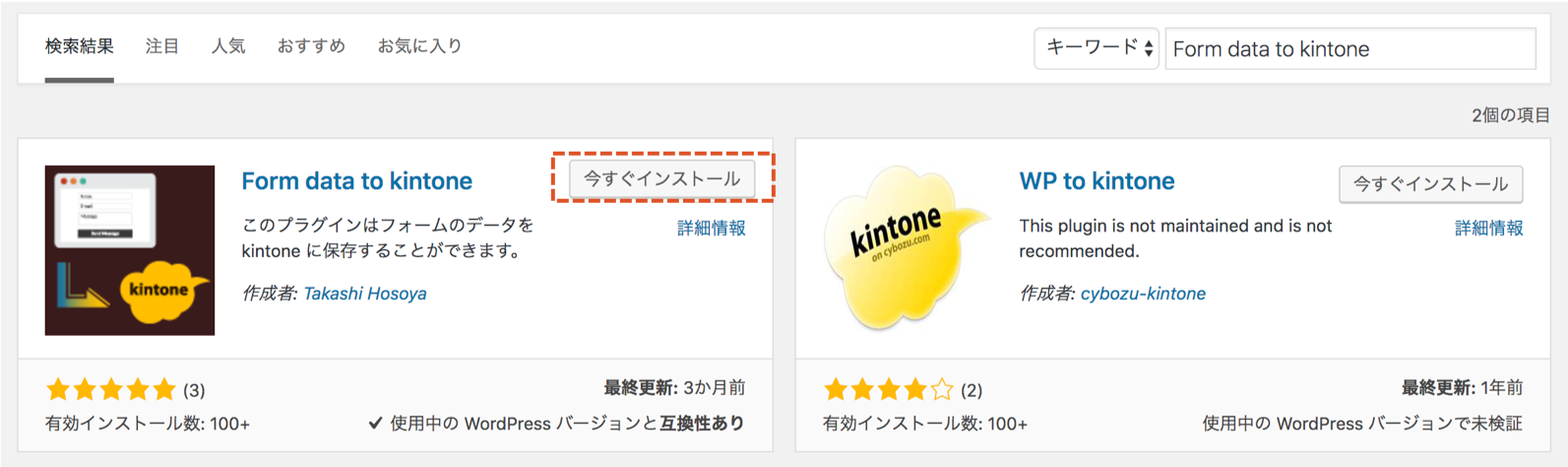
Task: Open the 検索結果 tab
Action: click(80, 46)
